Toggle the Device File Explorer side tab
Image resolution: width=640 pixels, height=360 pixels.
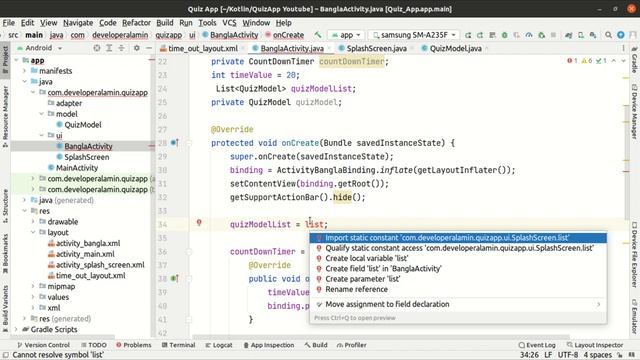(x=635, y=254)
